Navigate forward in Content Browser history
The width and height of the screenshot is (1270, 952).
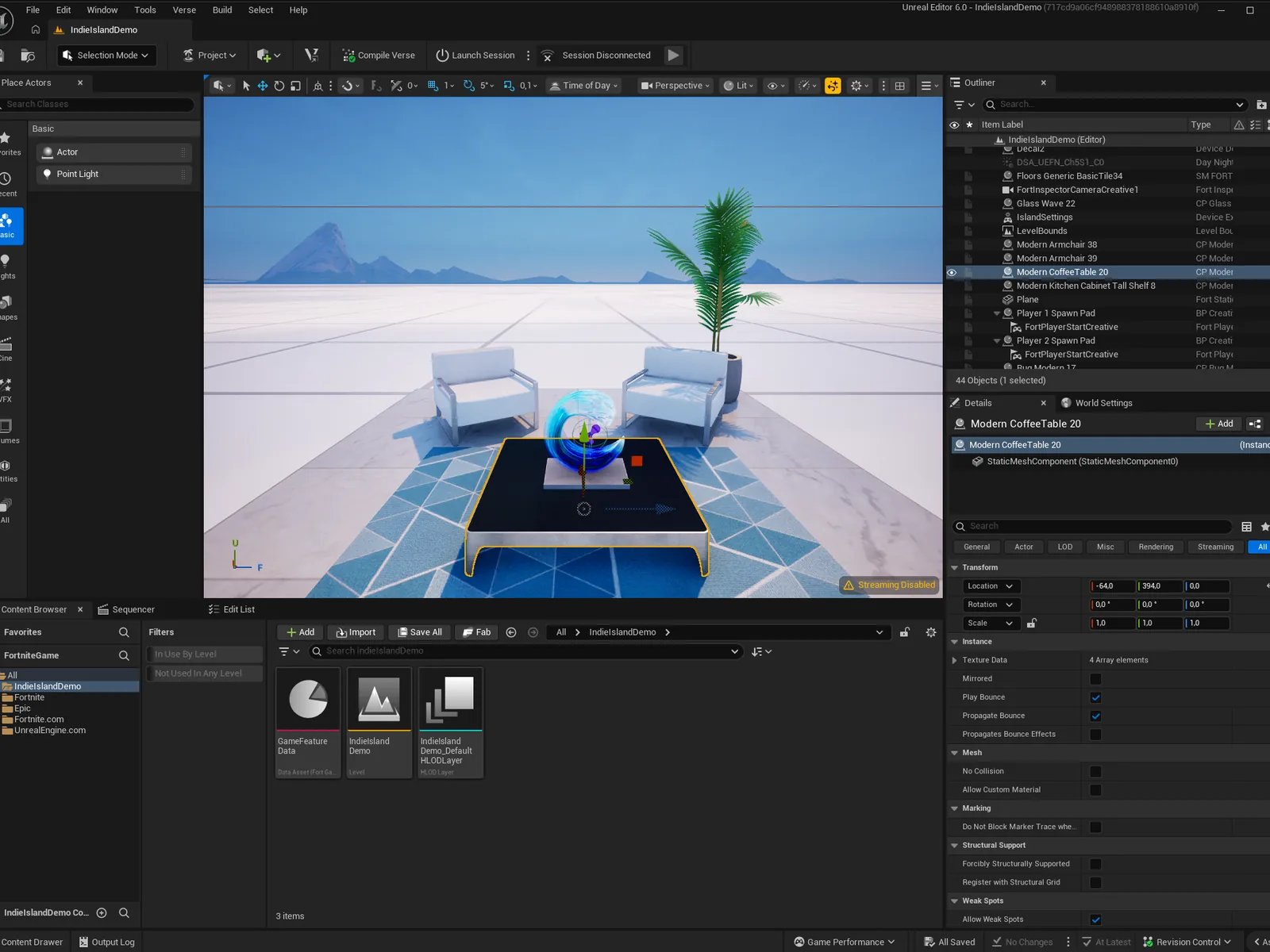pos(533,632)
